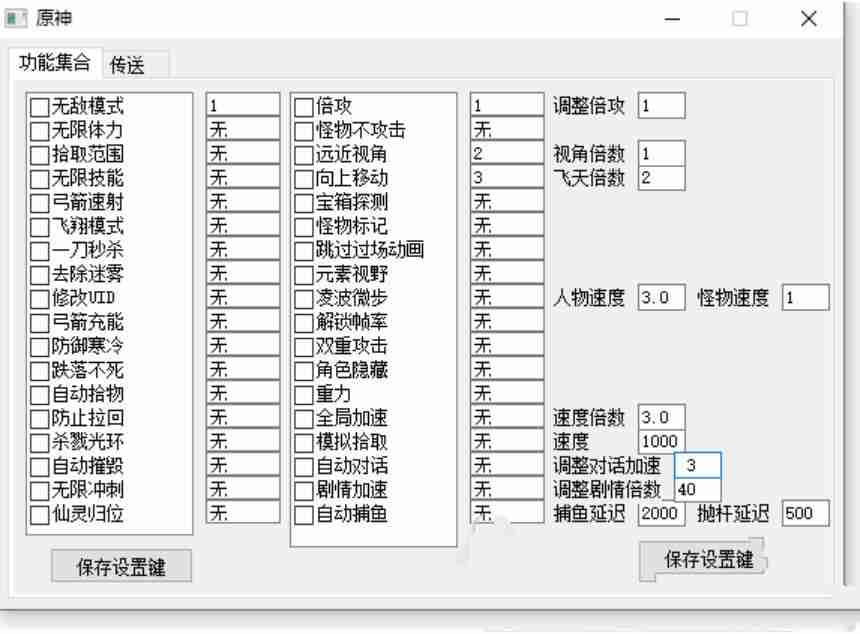
Task: Enable 自动拾物 checkbox
Action: click(39, 394)
